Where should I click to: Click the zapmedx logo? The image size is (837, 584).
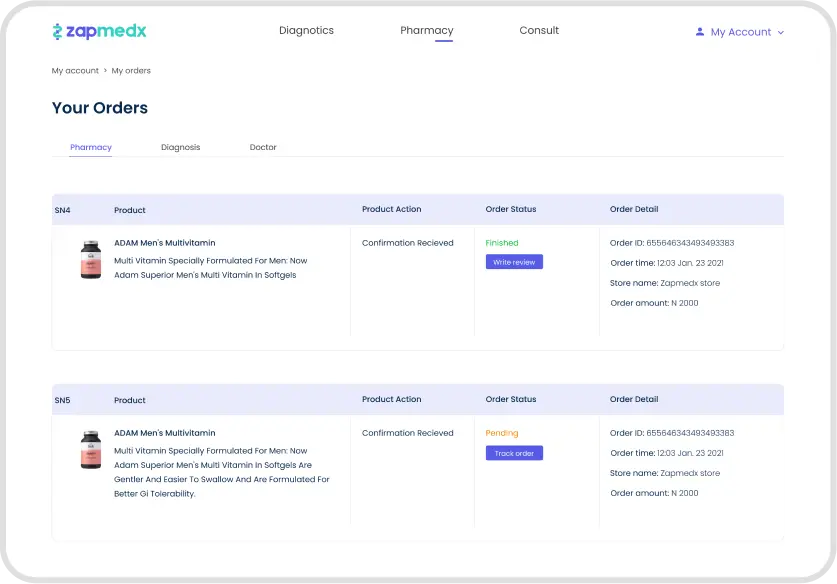coord(99,31)
